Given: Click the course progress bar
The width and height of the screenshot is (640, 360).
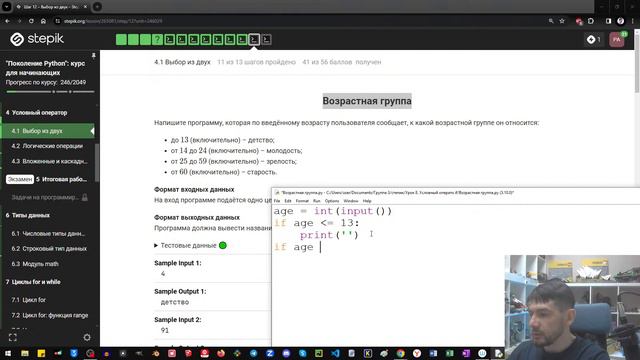Looking at the screenshot, I should [x=50, y=92].
